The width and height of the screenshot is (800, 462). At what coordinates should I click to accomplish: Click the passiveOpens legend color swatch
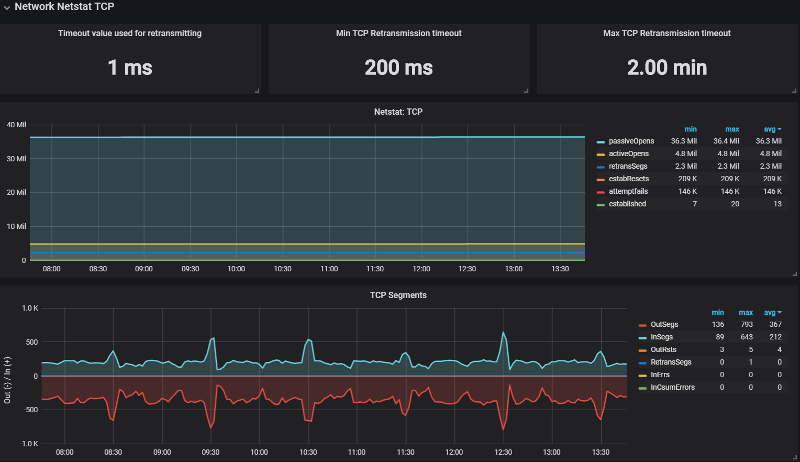point(600,141)
